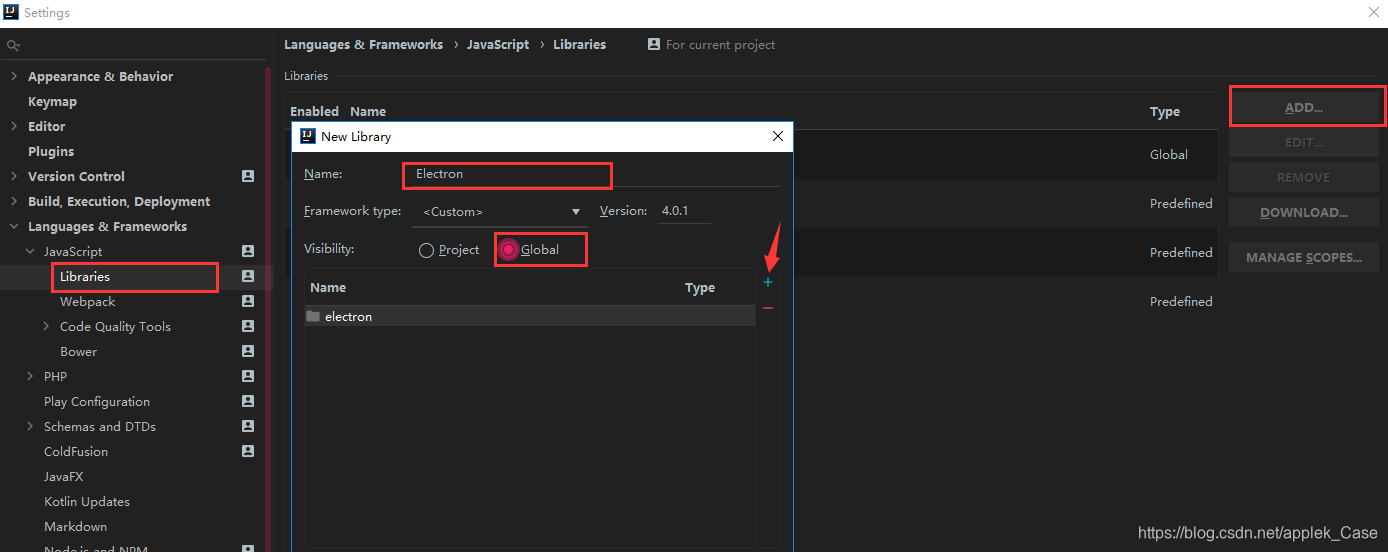Click the DOWNLOAD... button

click(x=1304, y=212)
